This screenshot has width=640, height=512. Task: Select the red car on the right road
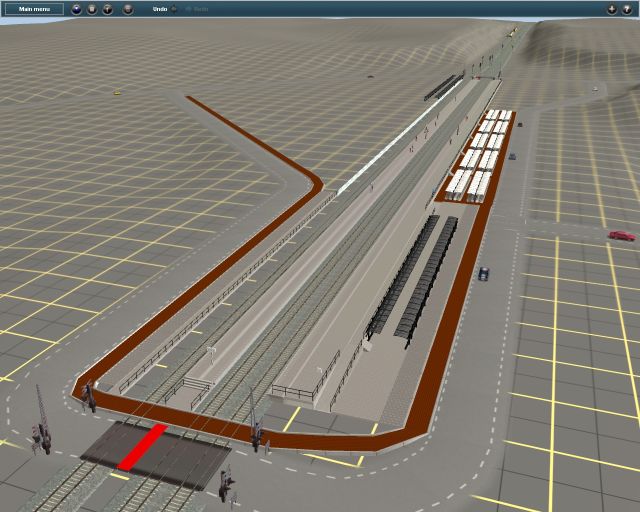(621, 236)
